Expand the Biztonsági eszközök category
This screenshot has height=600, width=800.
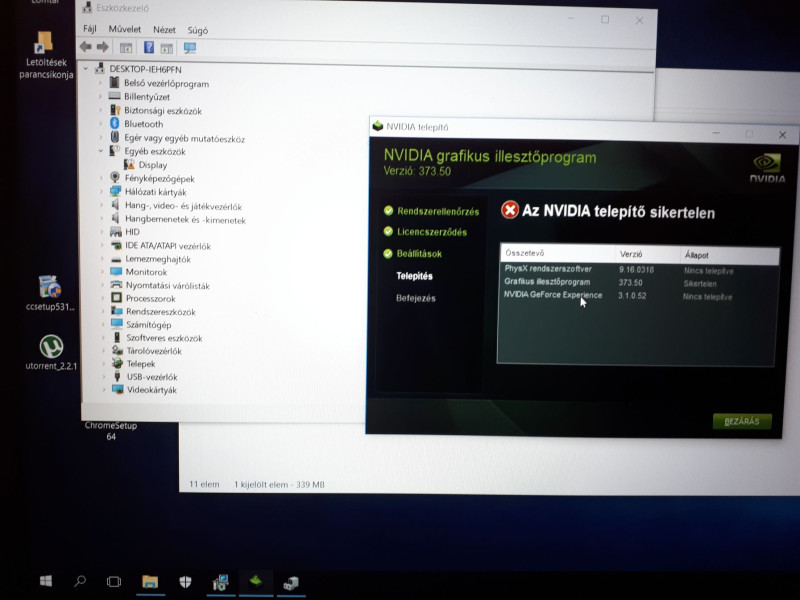pyautogui.click(x=100, y=110)
